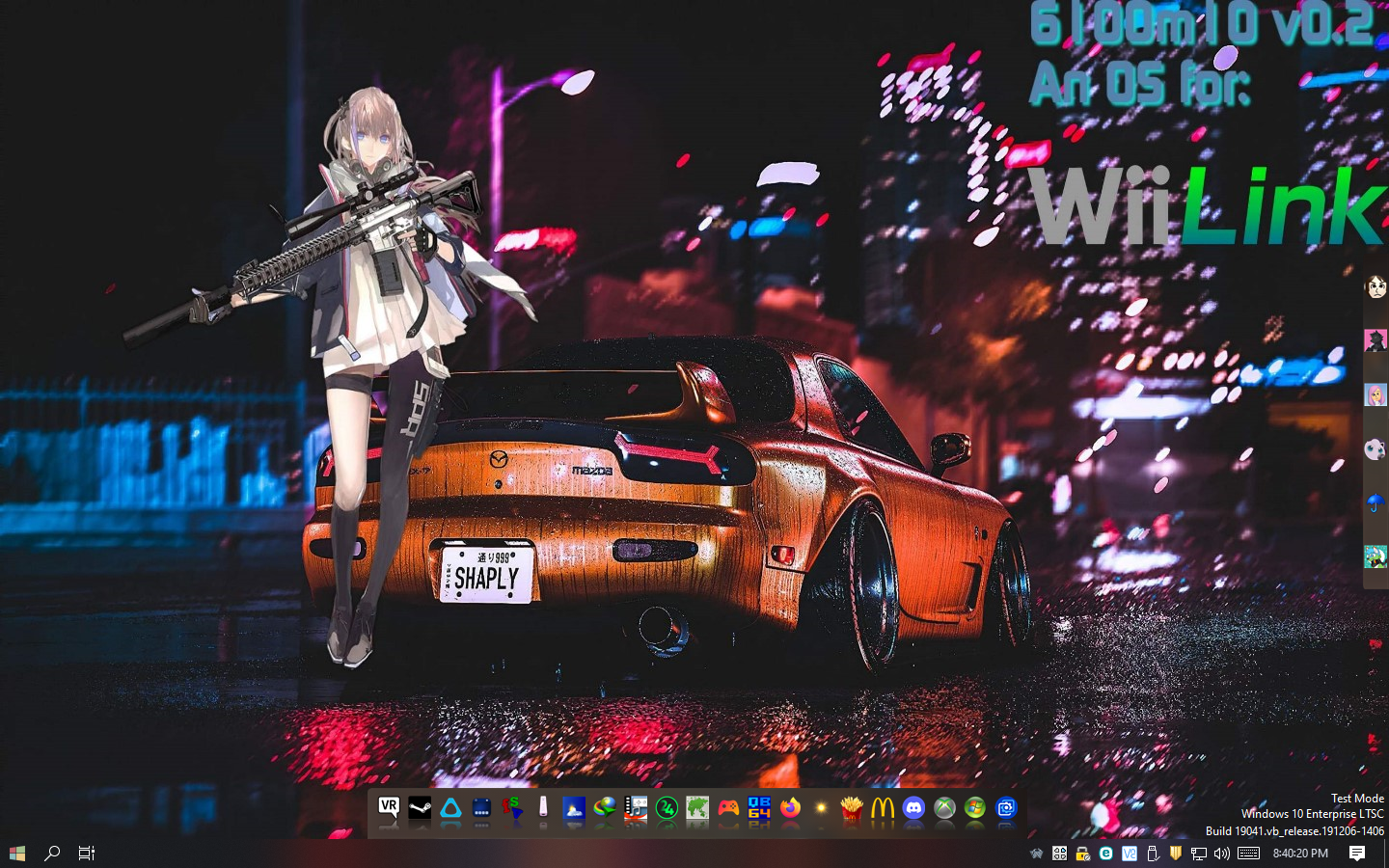Launch Firefox from the dock
1389x868 pixels.
(x=790, y=808)
